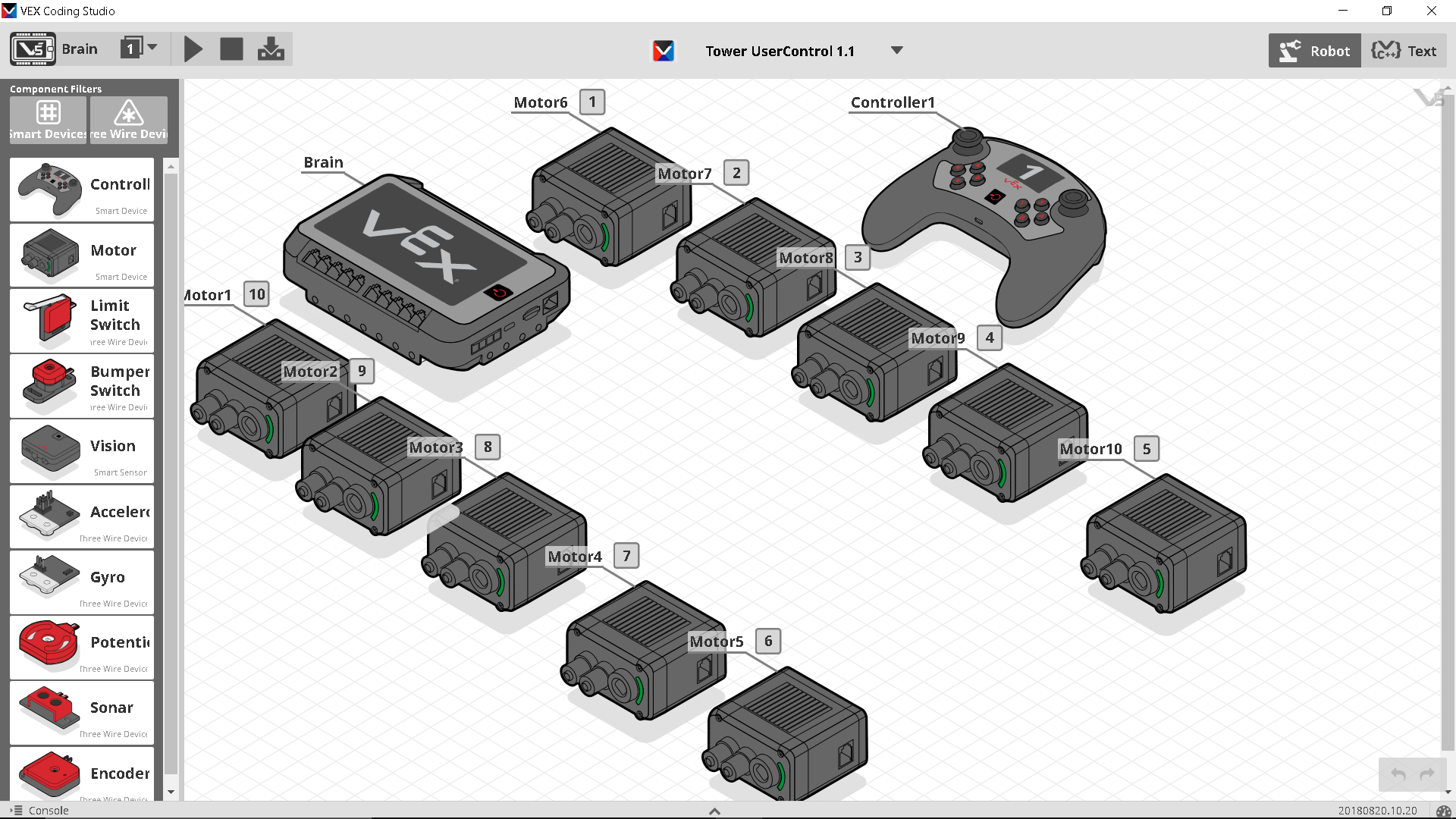Select the Limit Switch component
Viewport: 1456px width, 819px height.
[x=82, y=321]
